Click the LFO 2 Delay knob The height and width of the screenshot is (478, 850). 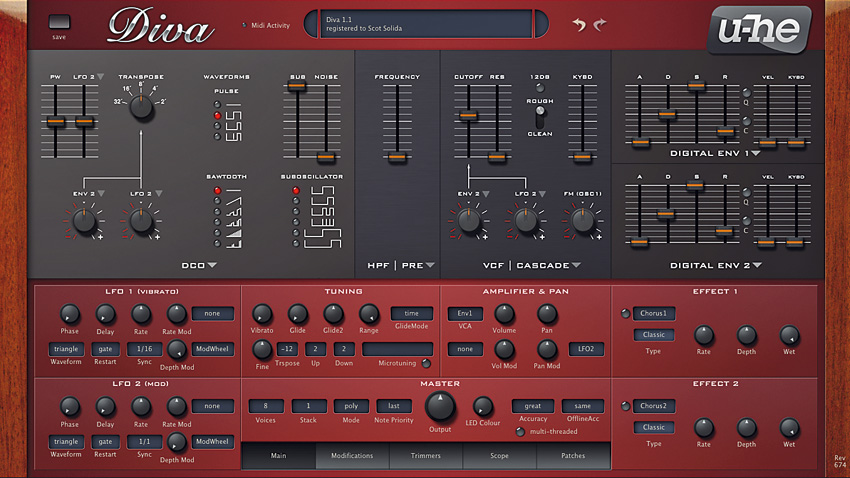[105, 406]
